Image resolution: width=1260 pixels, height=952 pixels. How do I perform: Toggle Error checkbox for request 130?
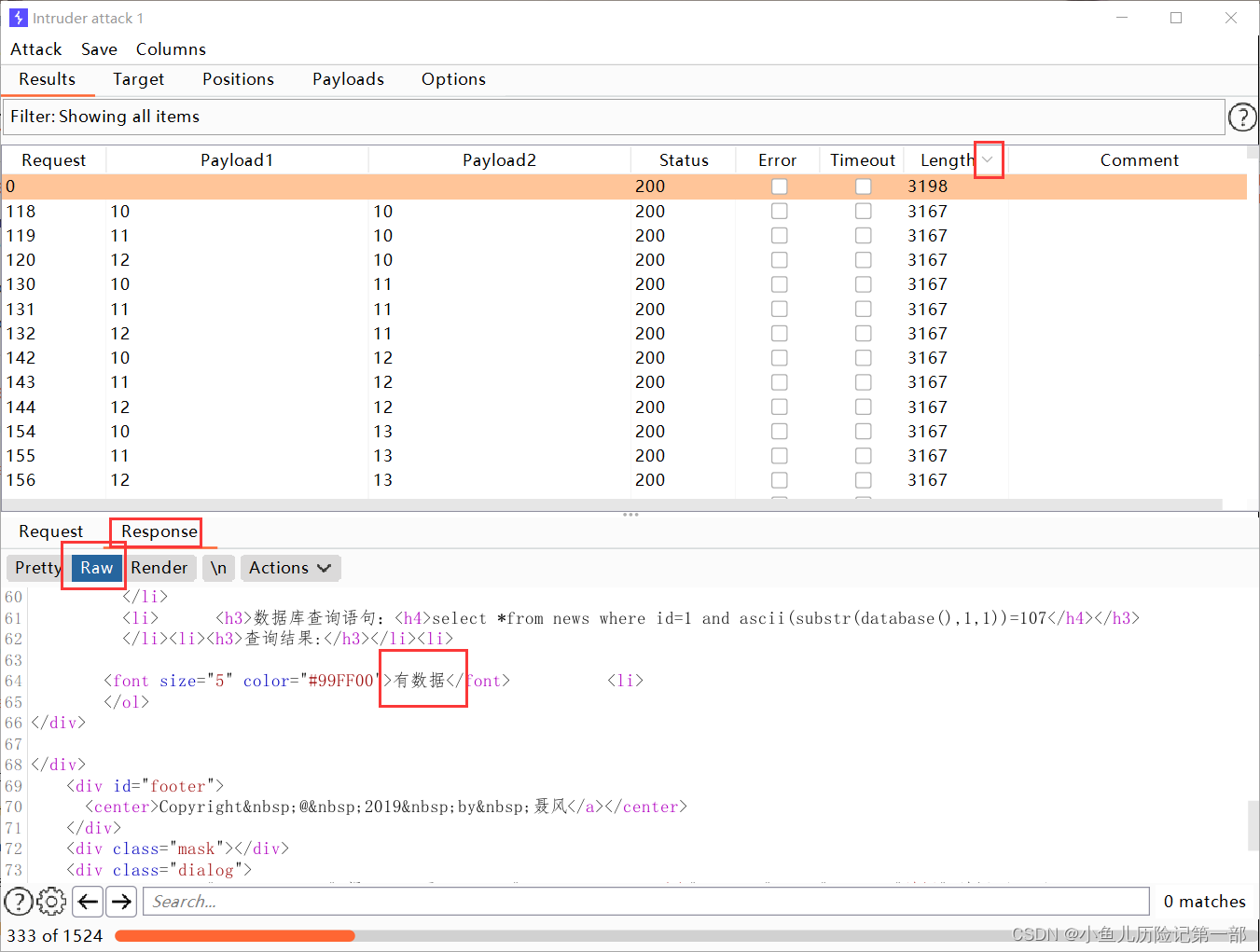tap(779, 284)
